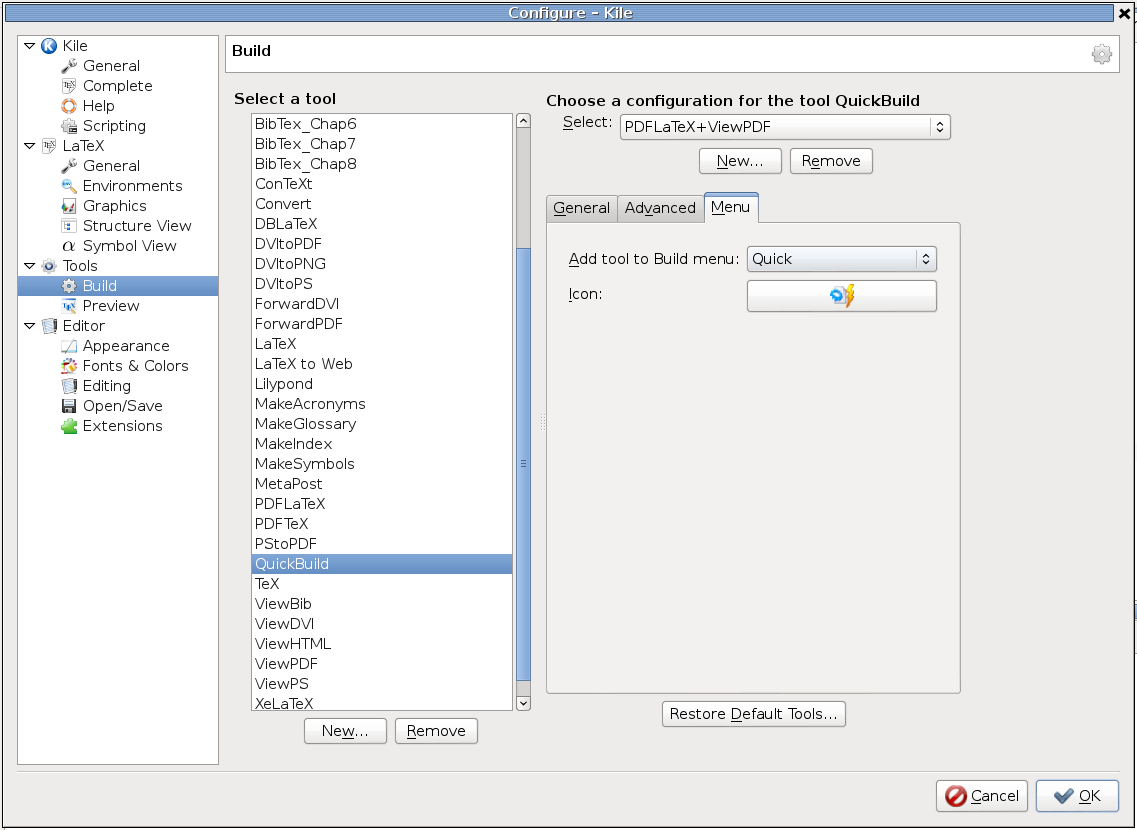The width and height of the screenshot is (1137, 830).
Task: Click the Complete page icon
Action: (69, 86)
